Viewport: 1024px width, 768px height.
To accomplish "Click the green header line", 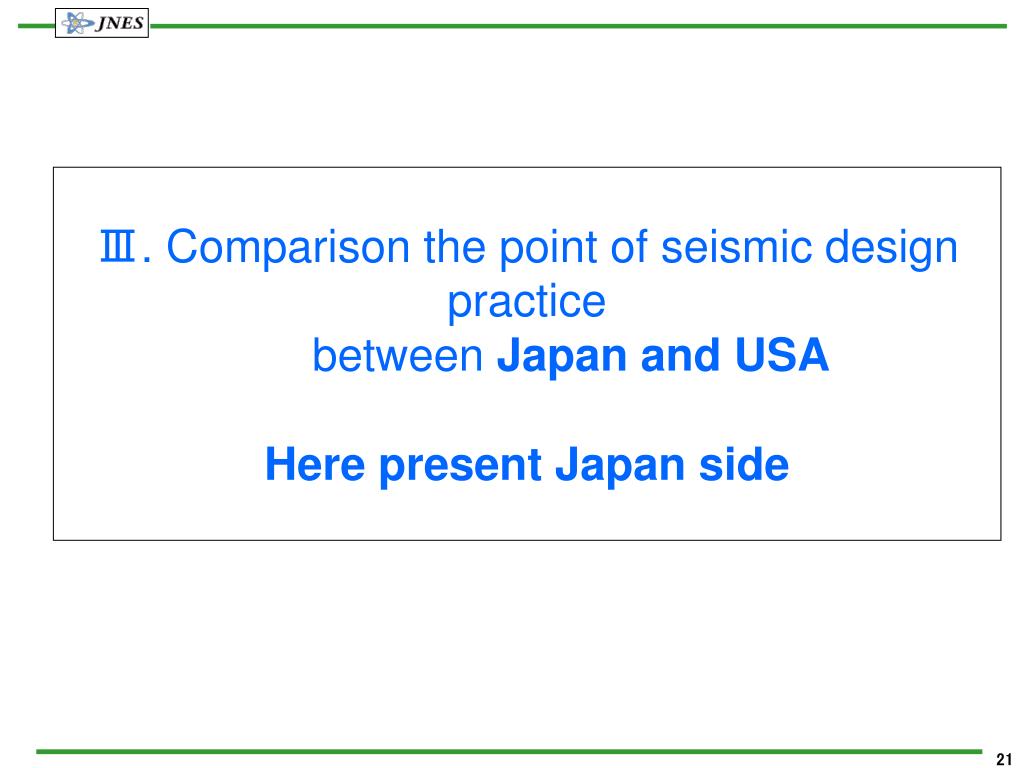I will pos(578,26).
